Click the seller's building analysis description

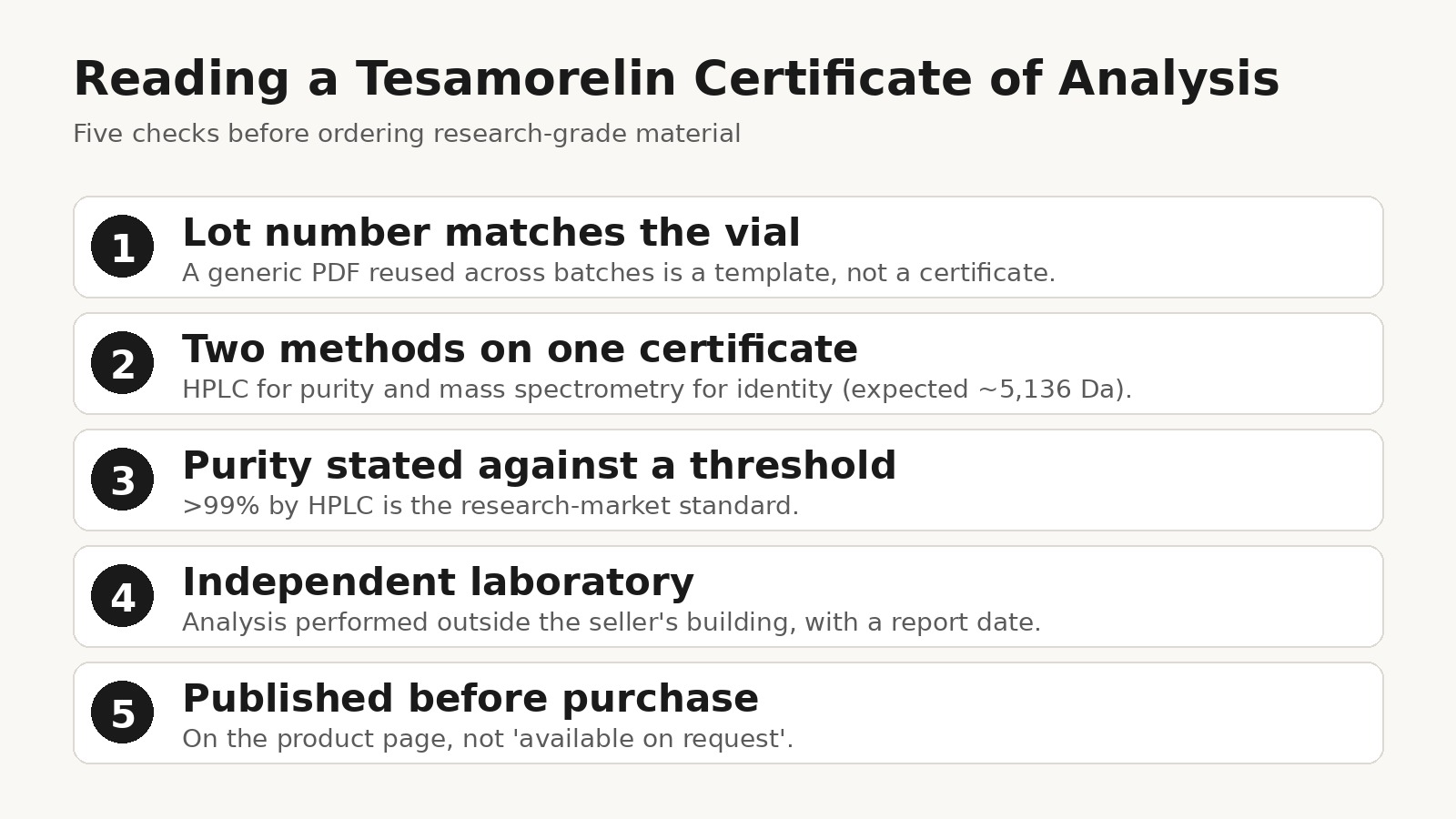point(612,622)
